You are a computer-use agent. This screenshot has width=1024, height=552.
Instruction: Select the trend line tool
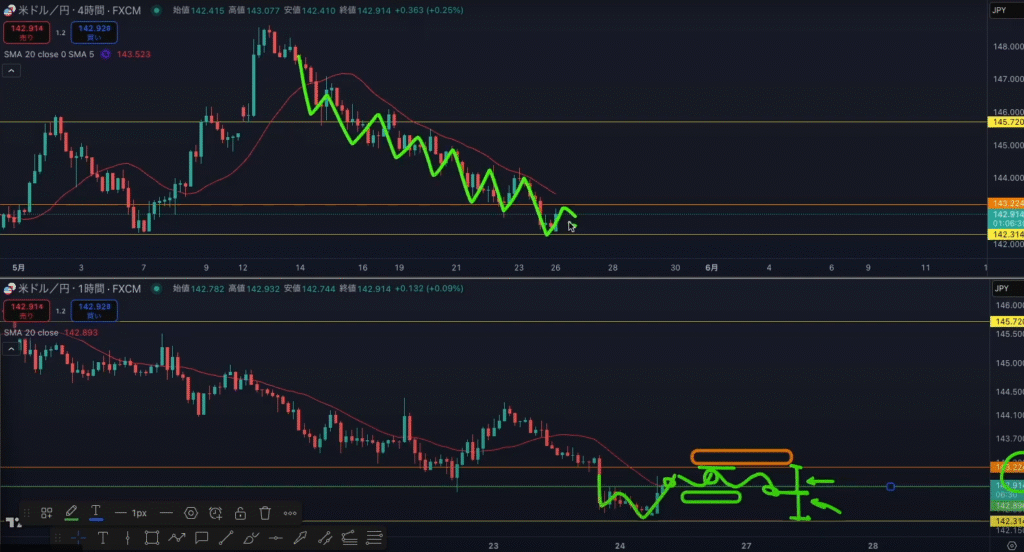tap(226, 538)
